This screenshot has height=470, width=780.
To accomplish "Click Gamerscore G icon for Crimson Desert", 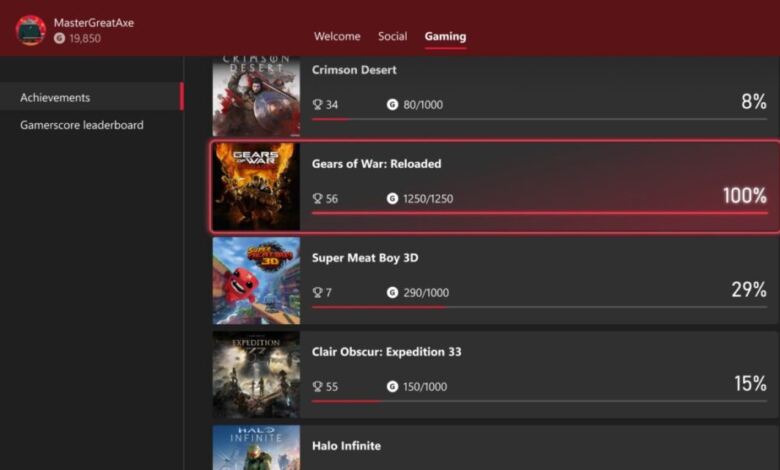I will coord(392,105).
